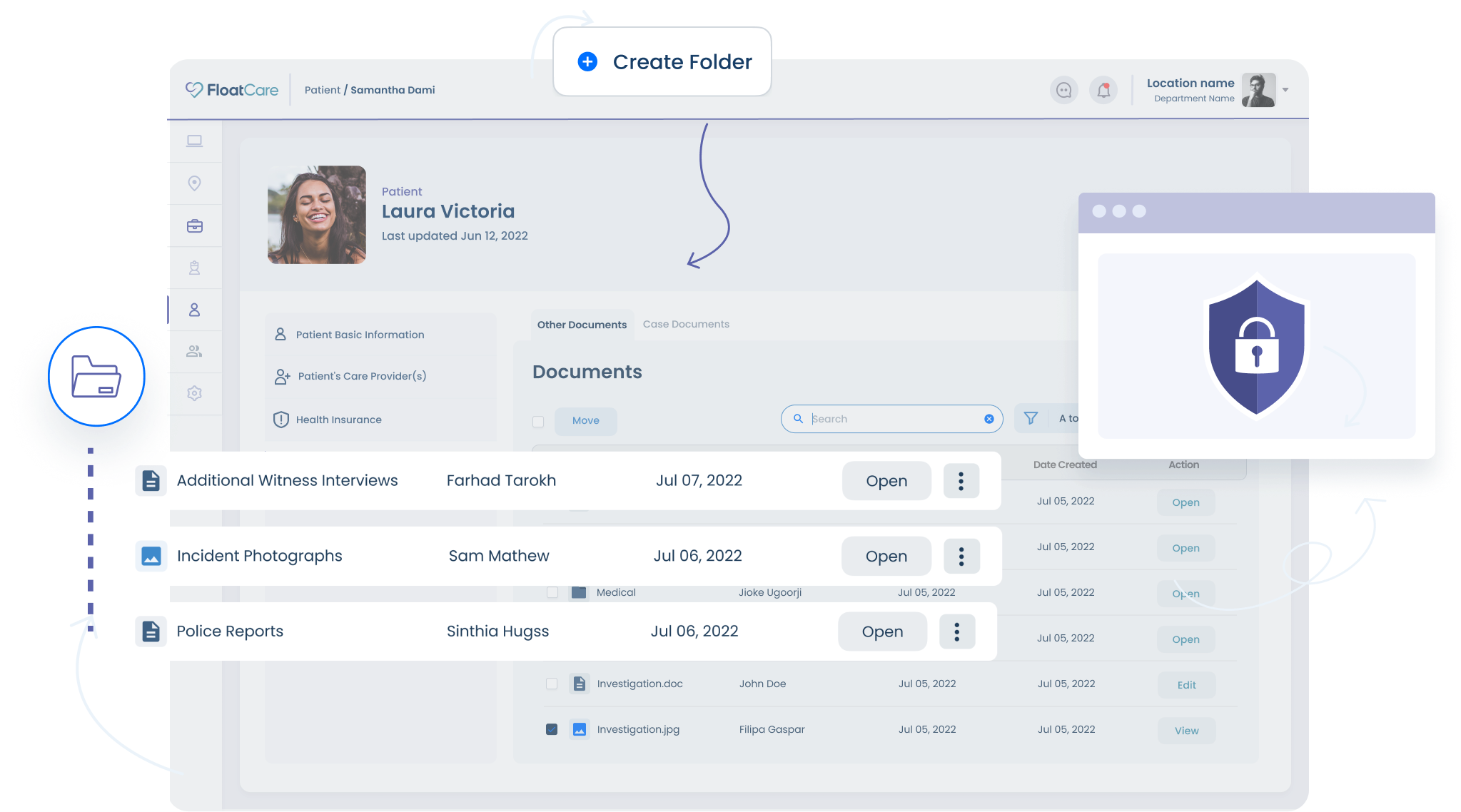Click the Date Created column header

pyautogui.click(x=1065, y=465)
